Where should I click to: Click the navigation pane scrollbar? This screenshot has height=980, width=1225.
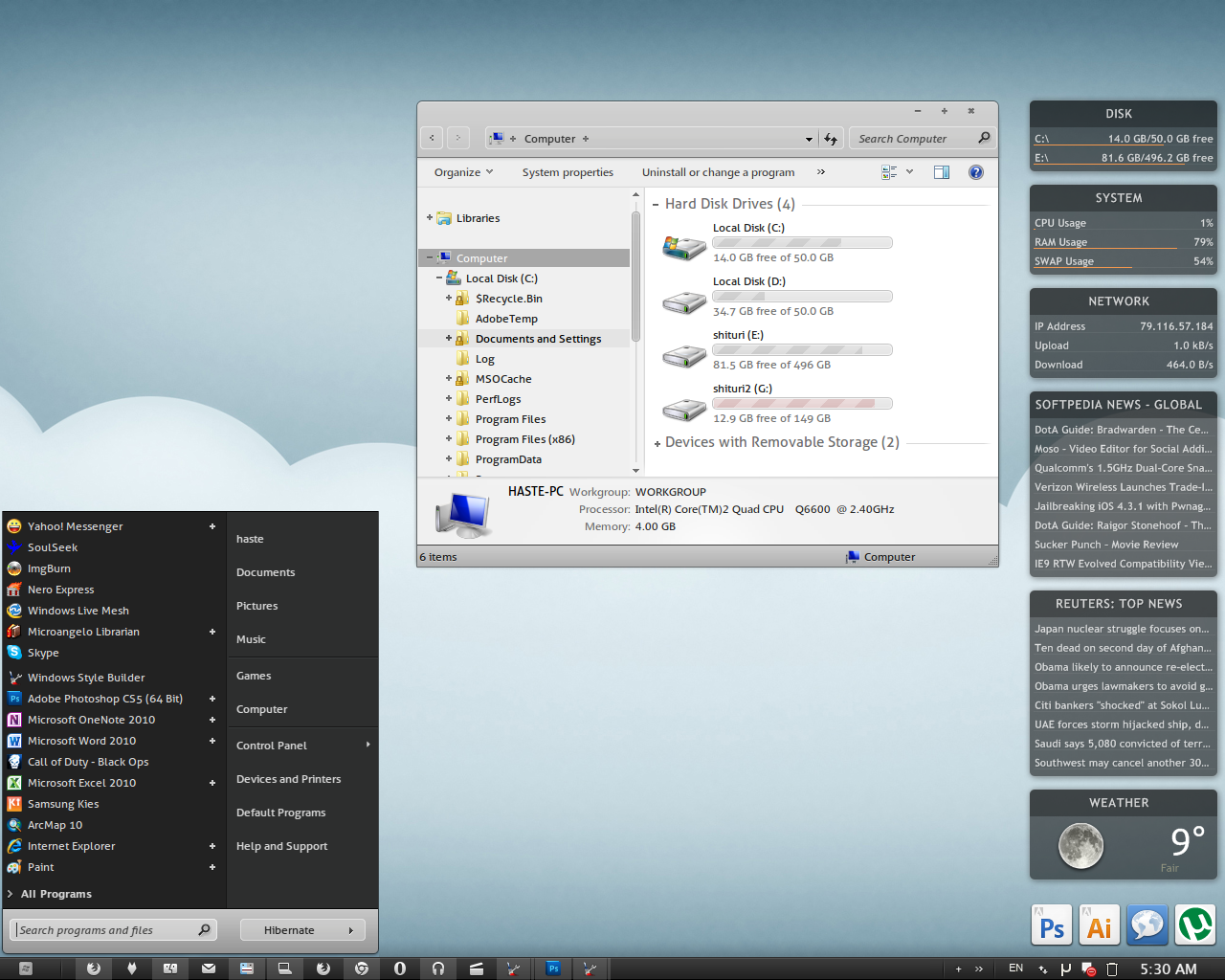click(x=635, y=278)
